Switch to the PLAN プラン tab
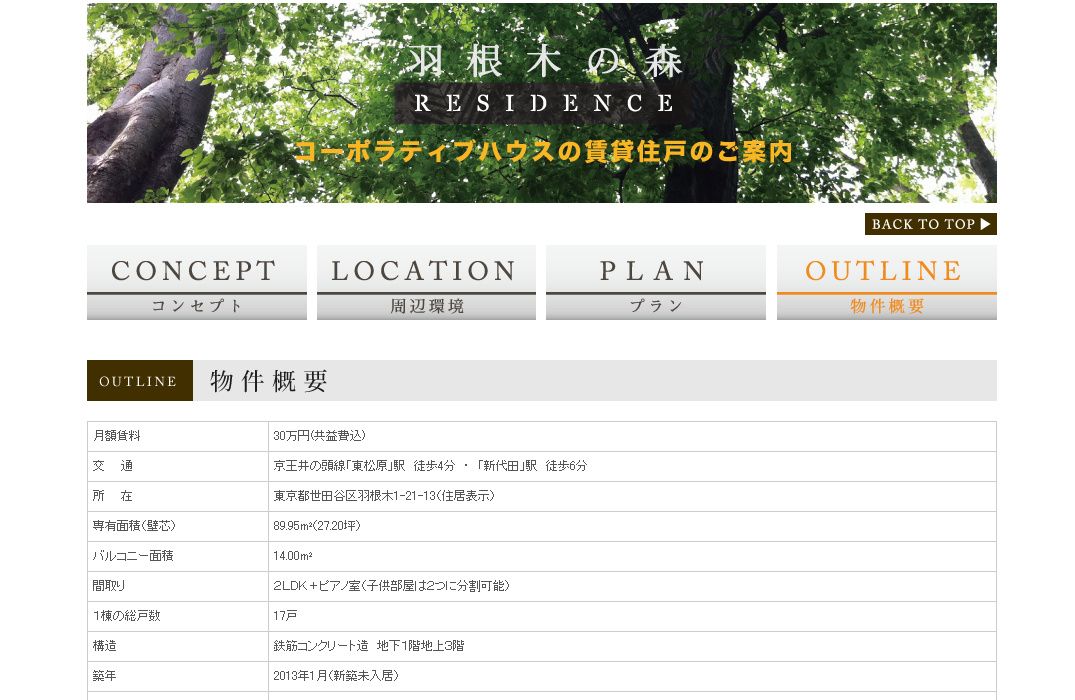 point(656,283)
